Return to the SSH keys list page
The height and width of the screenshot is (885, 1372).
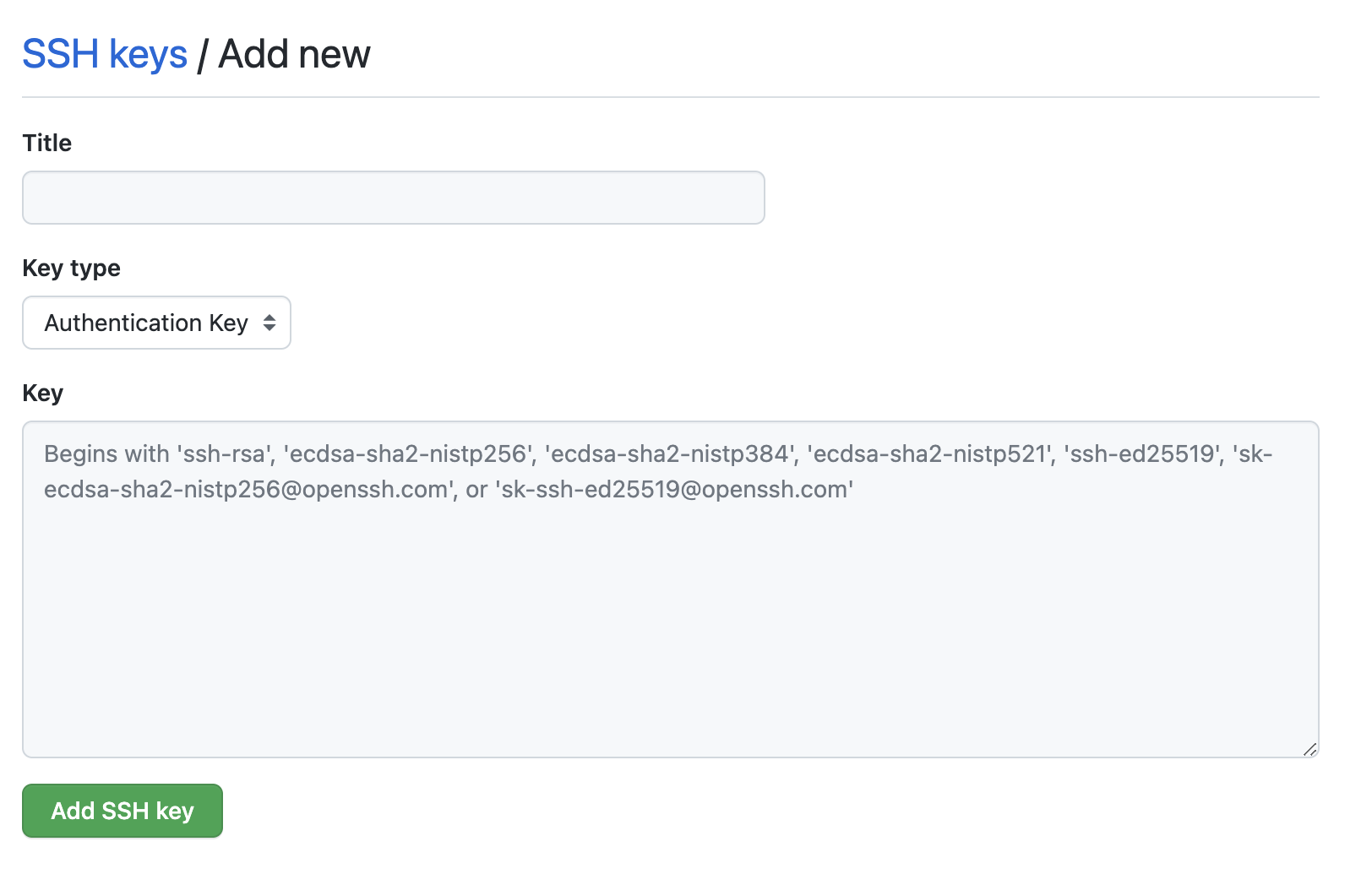105,55
